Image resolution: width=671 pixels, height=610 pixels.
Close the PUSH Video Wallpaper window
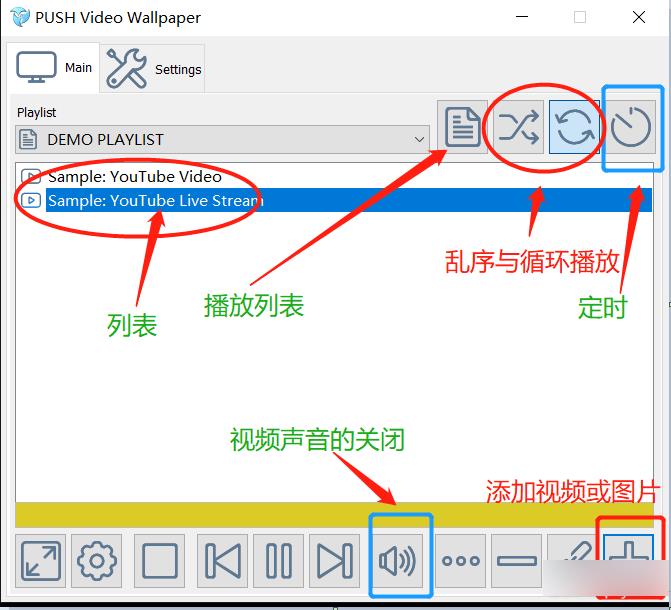coord(639,17)
